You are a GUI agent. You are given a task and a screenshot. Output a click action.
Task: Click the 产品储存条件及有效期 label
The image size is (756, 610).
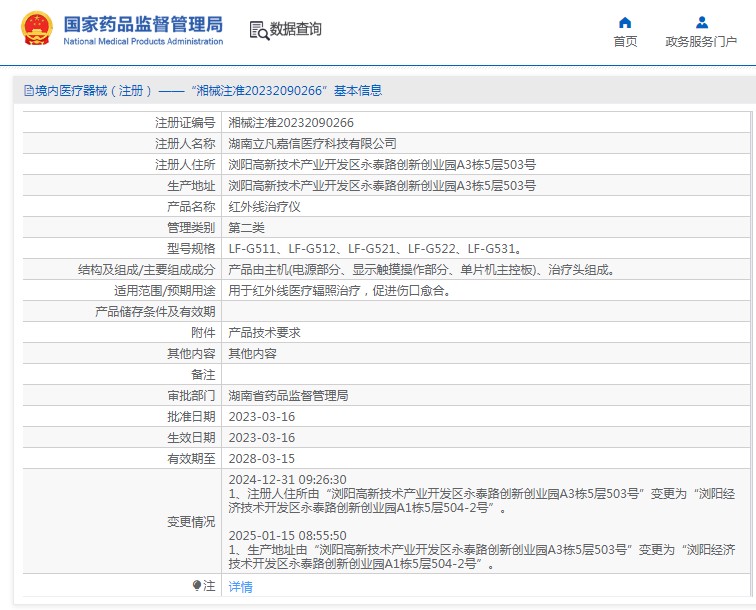155,312
